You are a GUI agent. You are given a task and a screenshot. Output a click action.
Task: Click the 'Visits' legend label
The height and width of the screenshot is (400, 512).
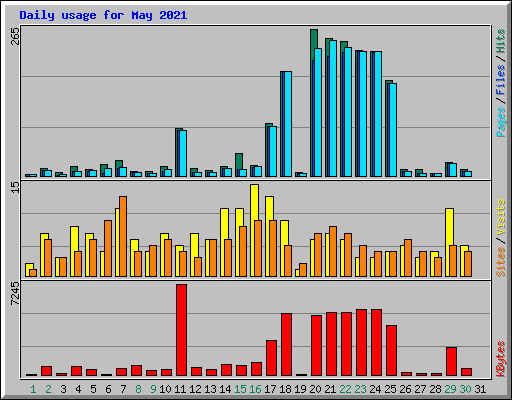pos(501,217)
